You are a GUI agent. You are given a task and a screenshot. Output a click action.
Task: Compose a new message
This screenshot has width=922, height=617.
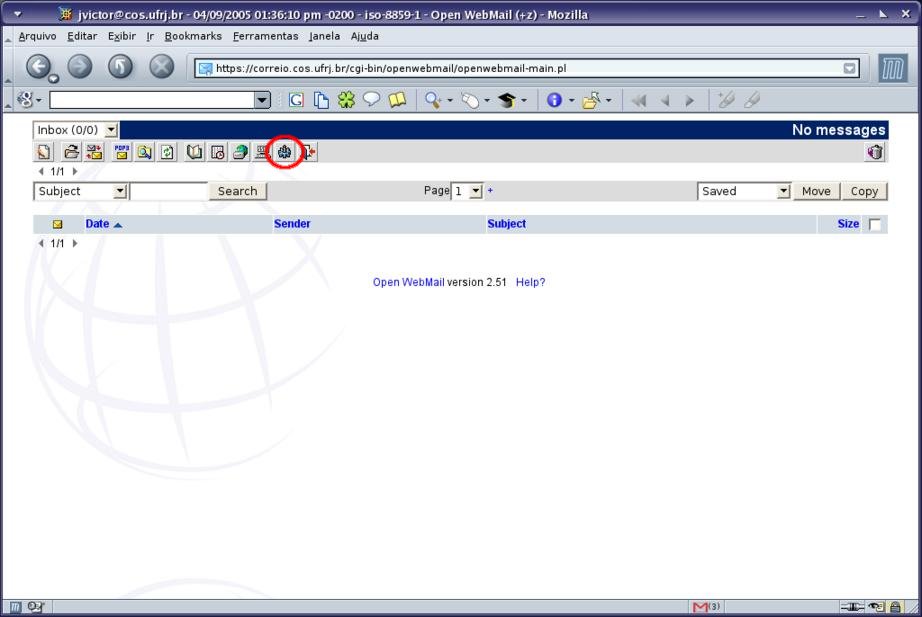[x=44, y=152]
